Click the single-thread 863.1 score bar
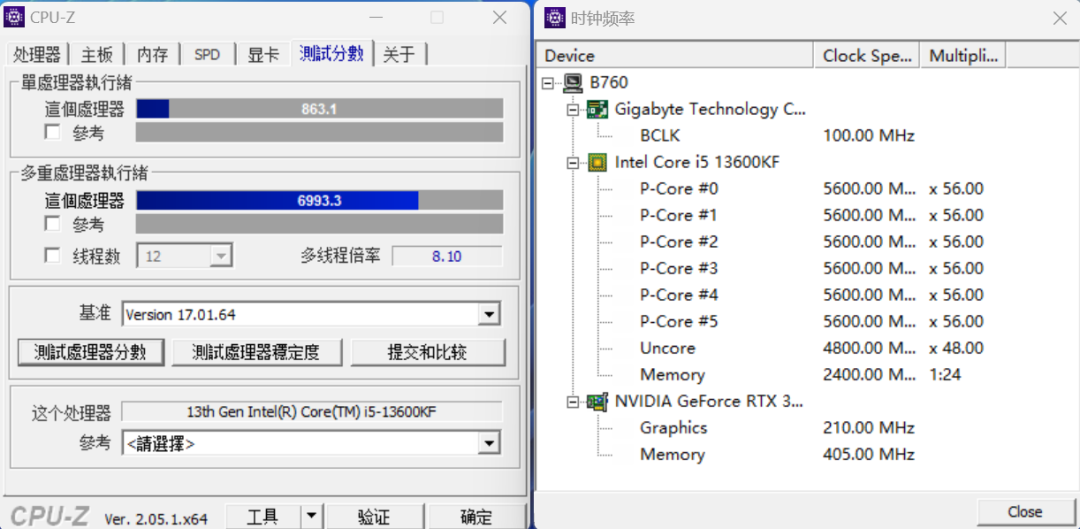1080x529 pixels. 320,109
